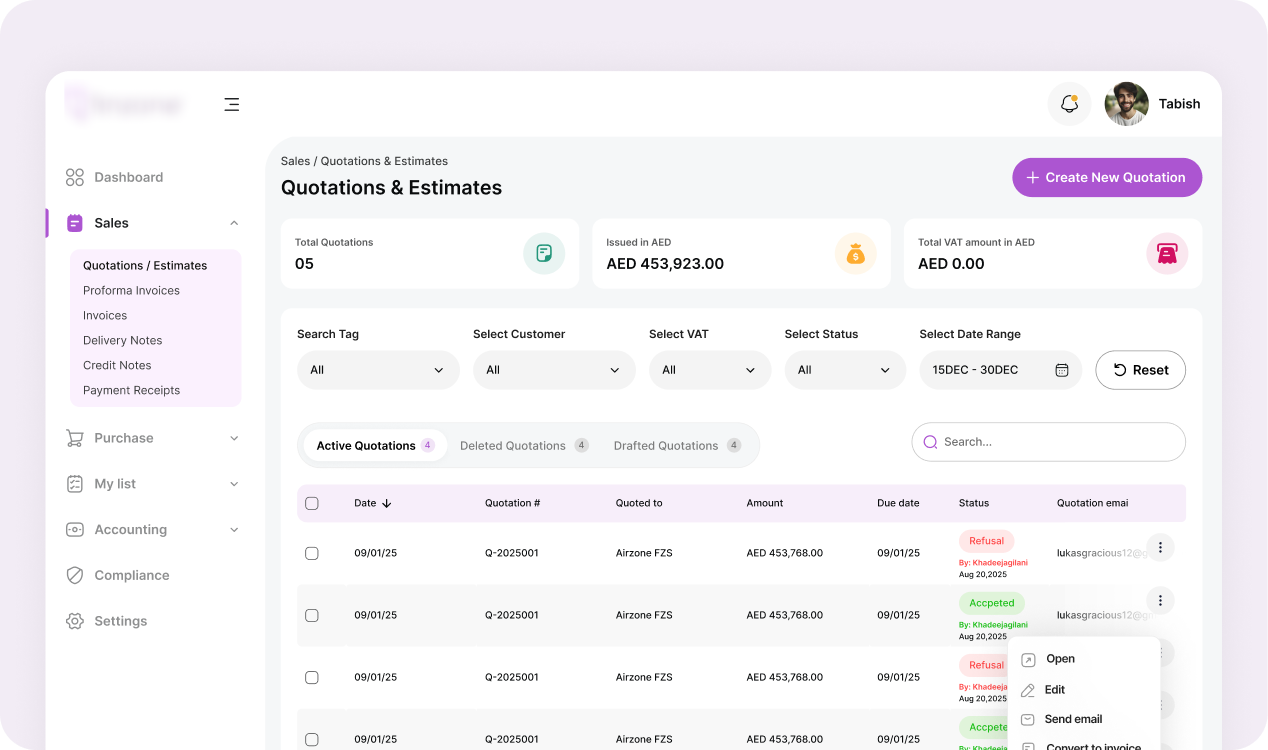Viewport: 1268px width, 750px height.
Task: Go to Invoices in Sales submenu
Action: point(105,315)
